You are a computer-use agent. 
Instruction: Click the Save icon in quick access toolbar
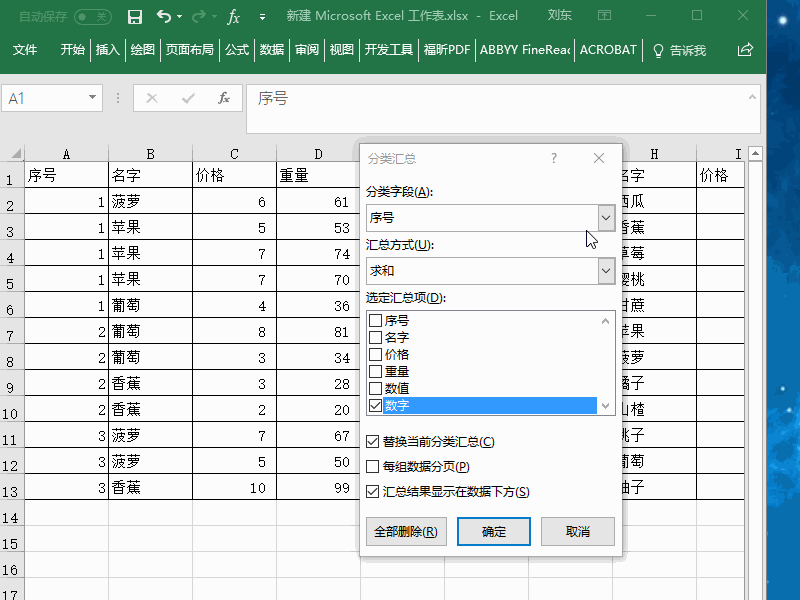tap(135, 16)
